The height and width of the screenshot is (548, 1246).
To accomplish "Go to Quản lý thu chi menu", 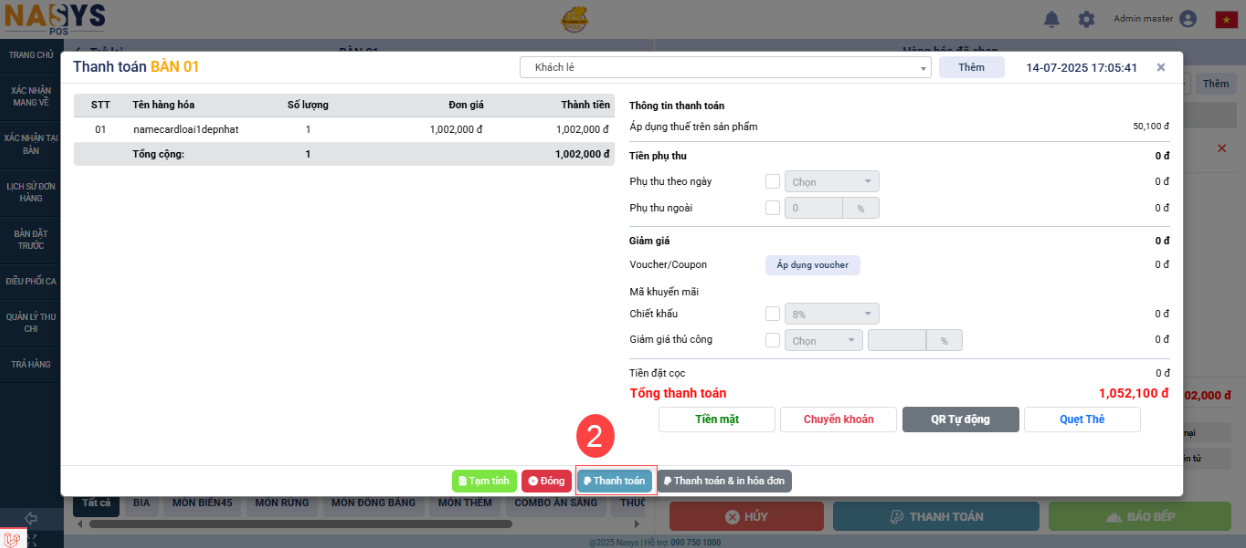I will click(31, 322).
